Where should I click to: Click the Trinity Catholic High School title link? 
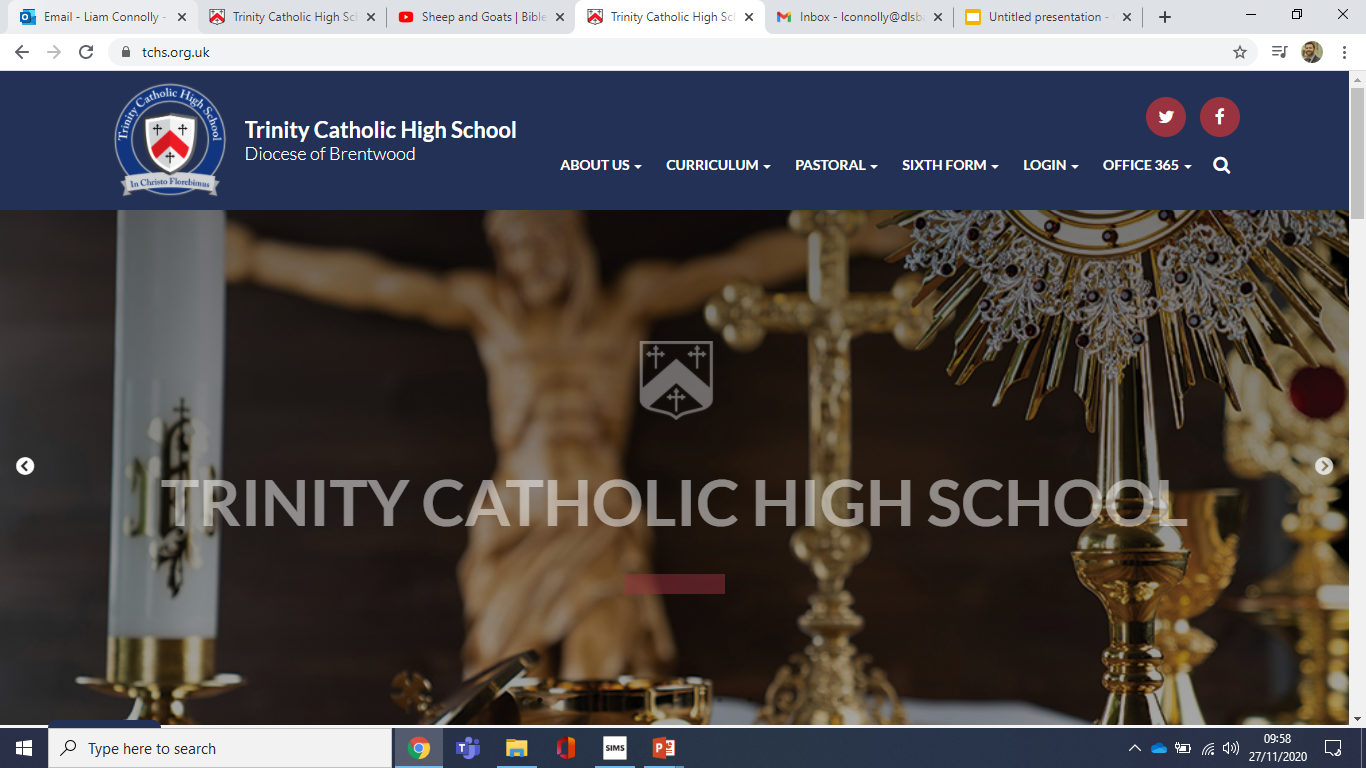380,130
